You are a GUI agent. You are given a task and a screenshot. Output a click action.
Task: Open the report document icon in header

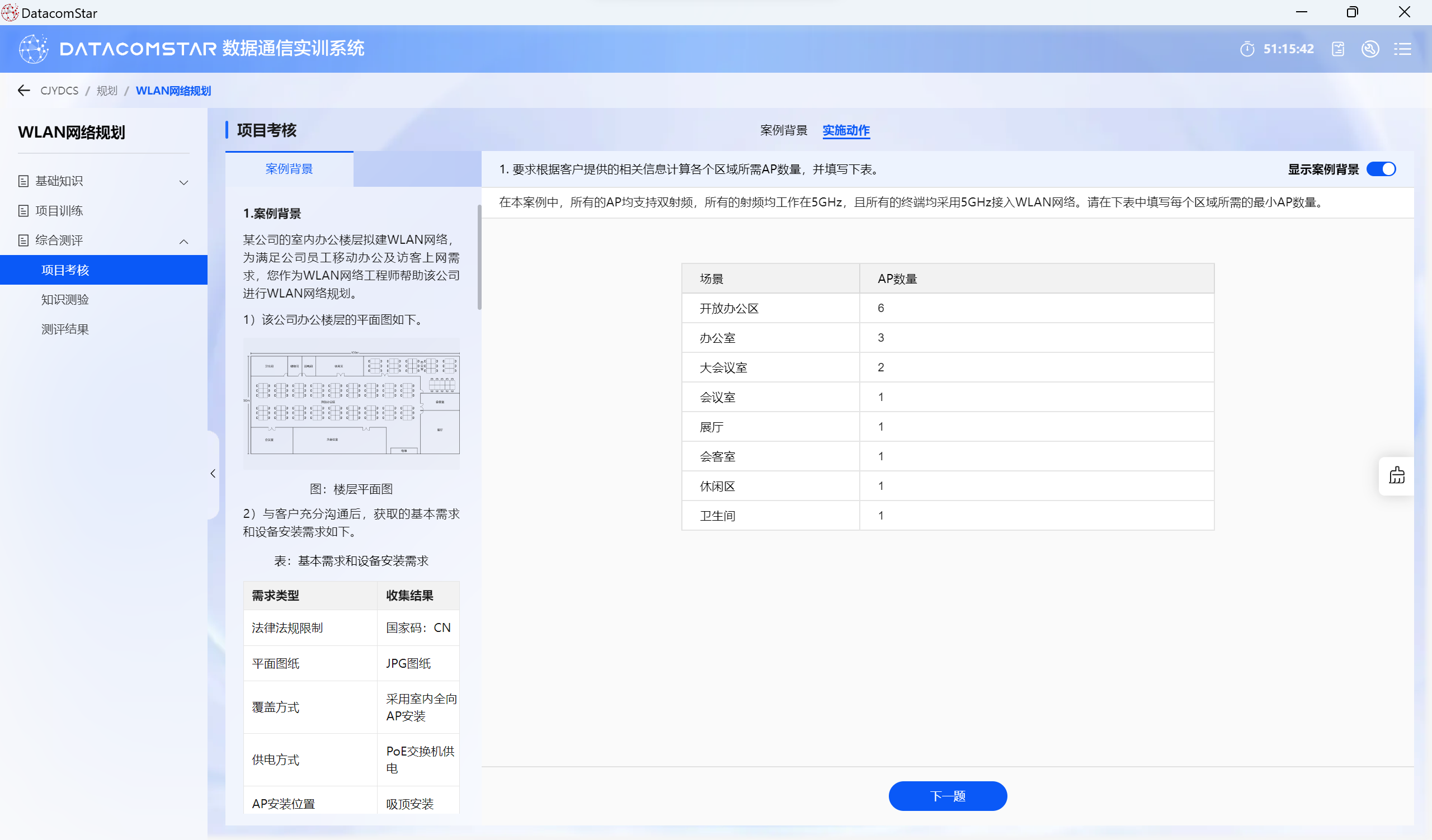1337,49
